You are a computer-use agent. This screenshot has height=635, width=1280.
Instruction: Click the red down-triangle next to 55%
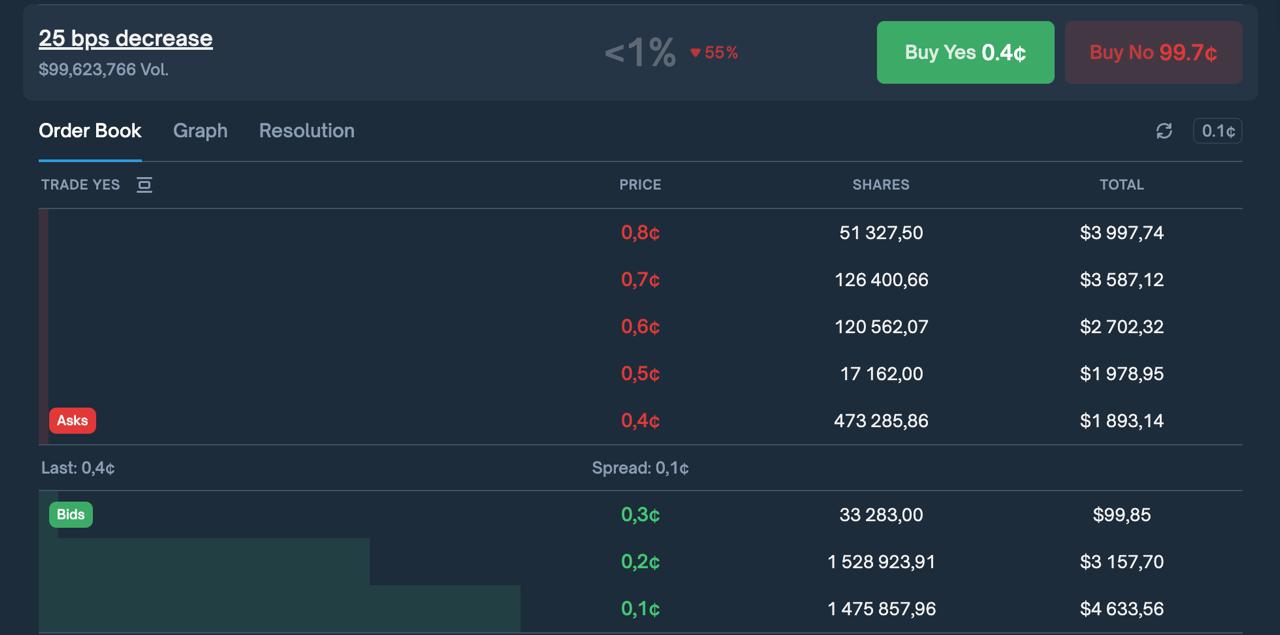696,53
